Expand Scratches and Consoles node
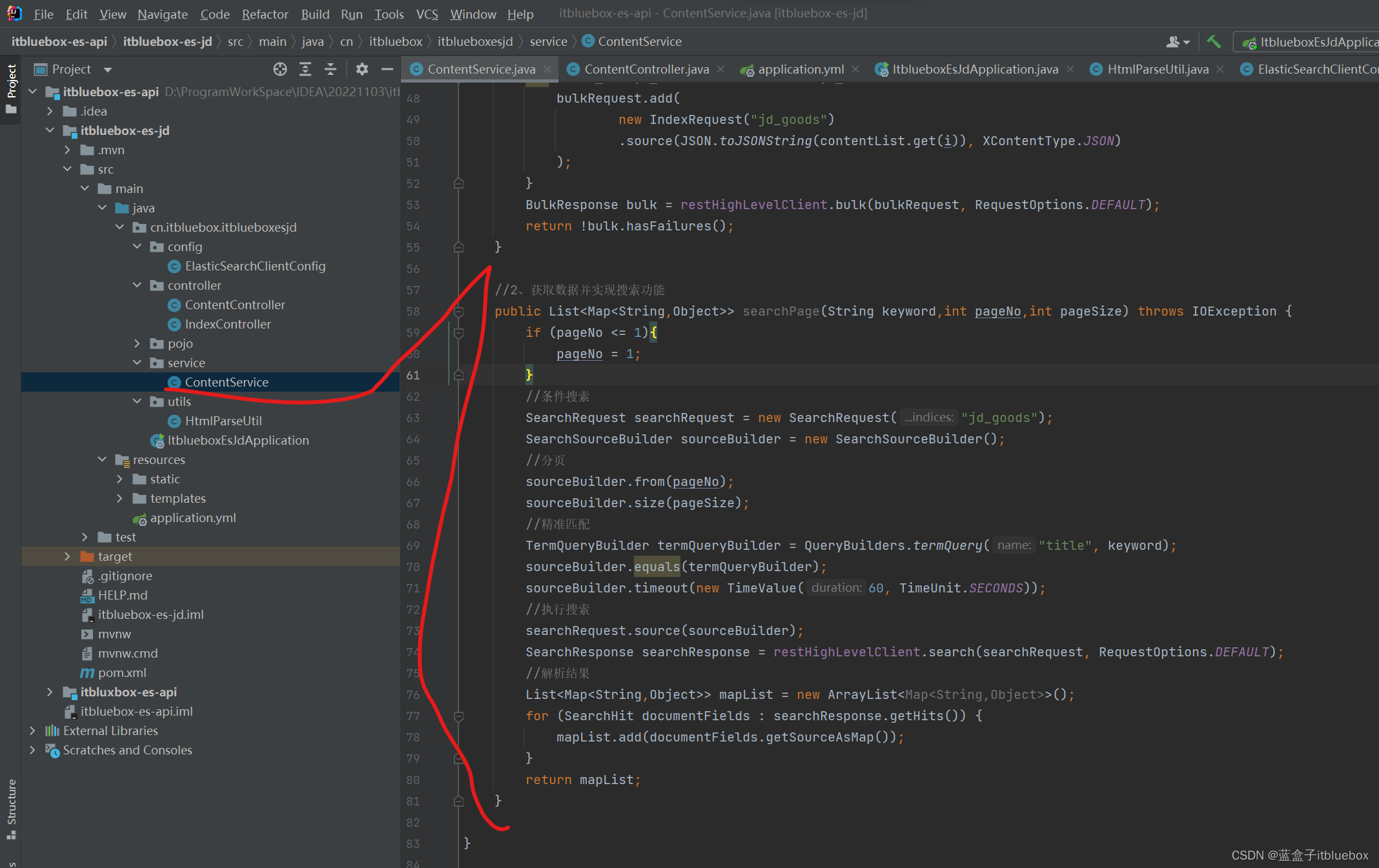1379x868 pixels. [33, 750]
